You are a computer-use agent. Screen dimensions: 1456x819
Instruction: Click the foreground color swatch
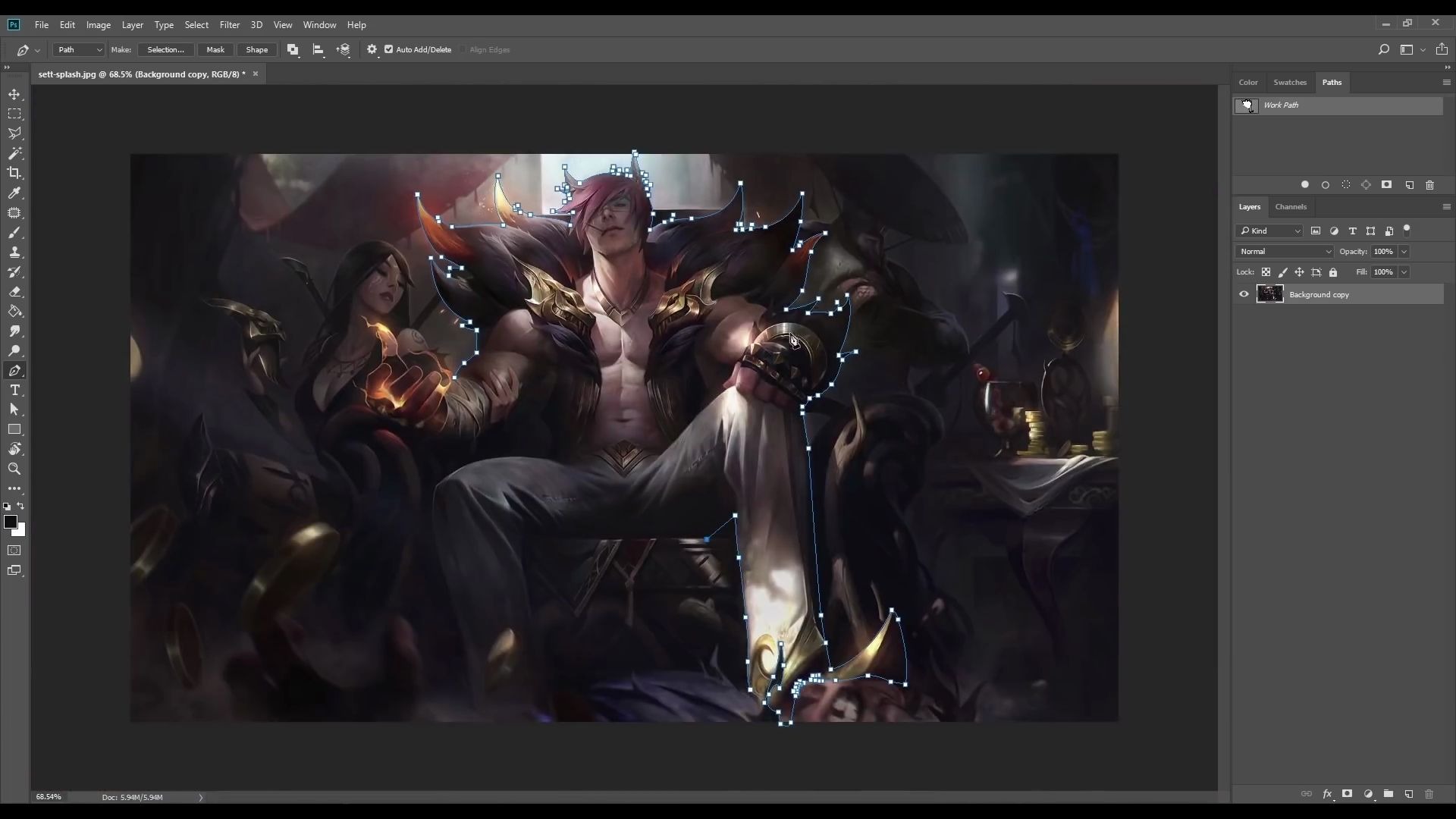tap(10, 522)
